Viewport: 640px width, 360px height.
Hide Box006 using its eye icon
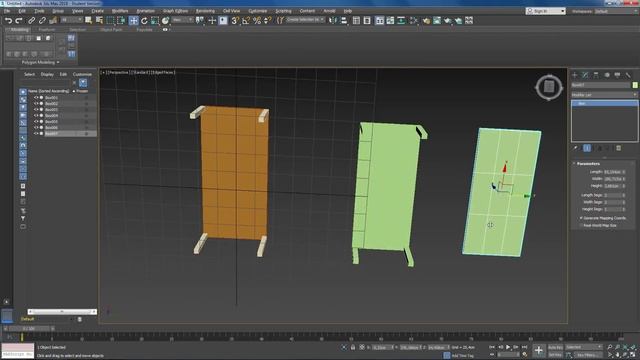tap(36, 127)
